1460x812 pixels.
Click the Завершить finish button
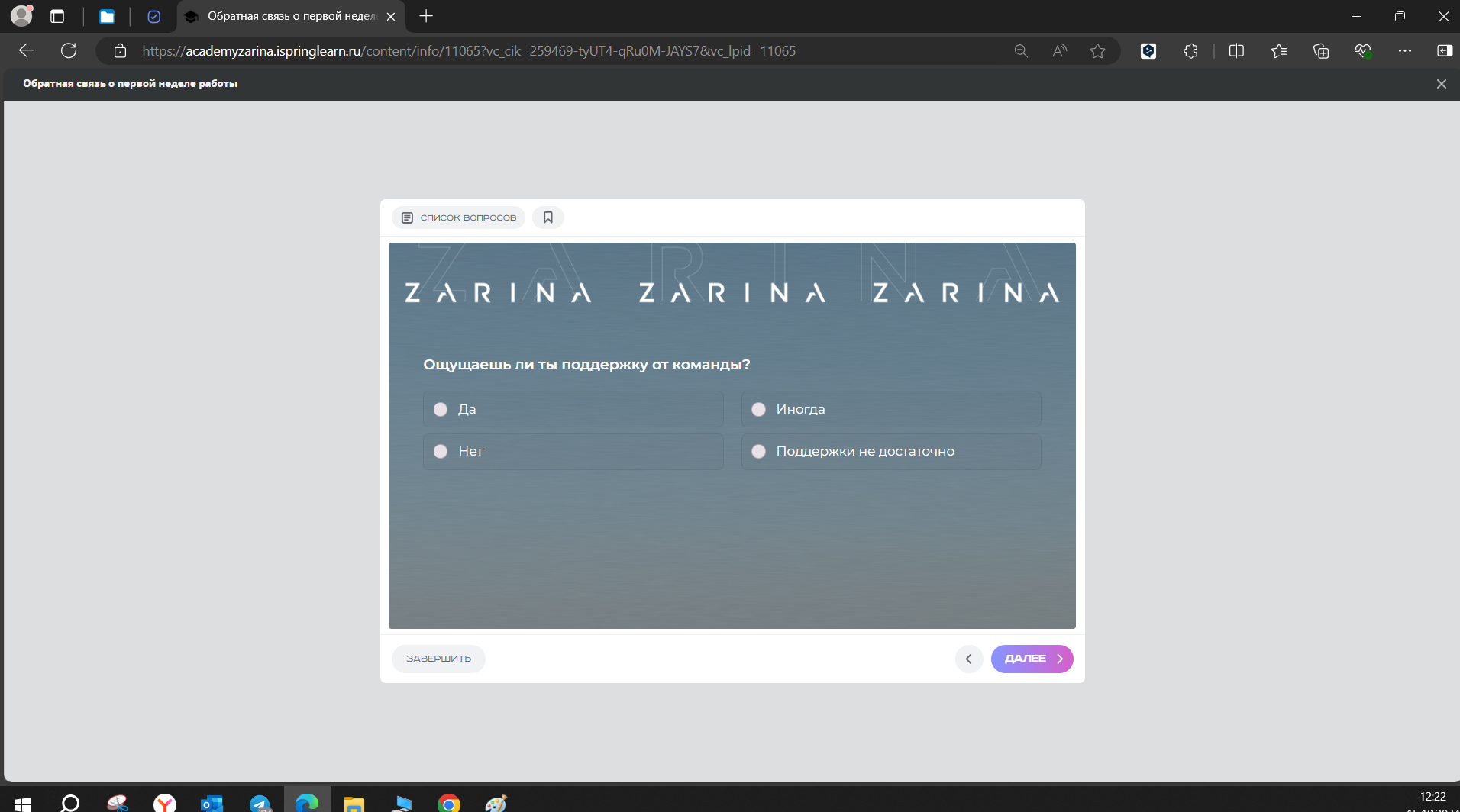coord(438,659)
